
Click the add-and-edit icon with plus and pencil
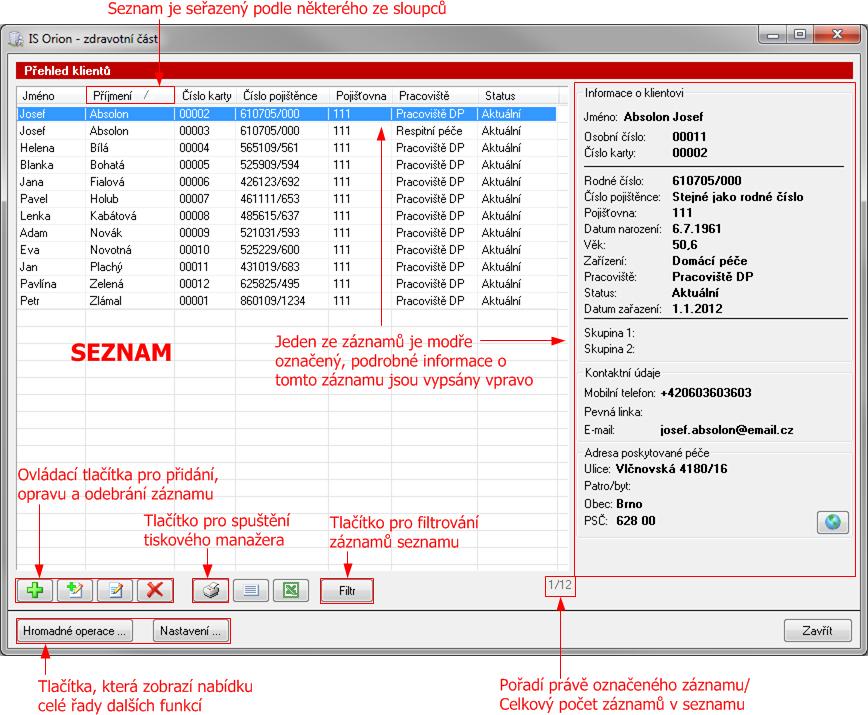pyautogui.click(x=75, y=590)
